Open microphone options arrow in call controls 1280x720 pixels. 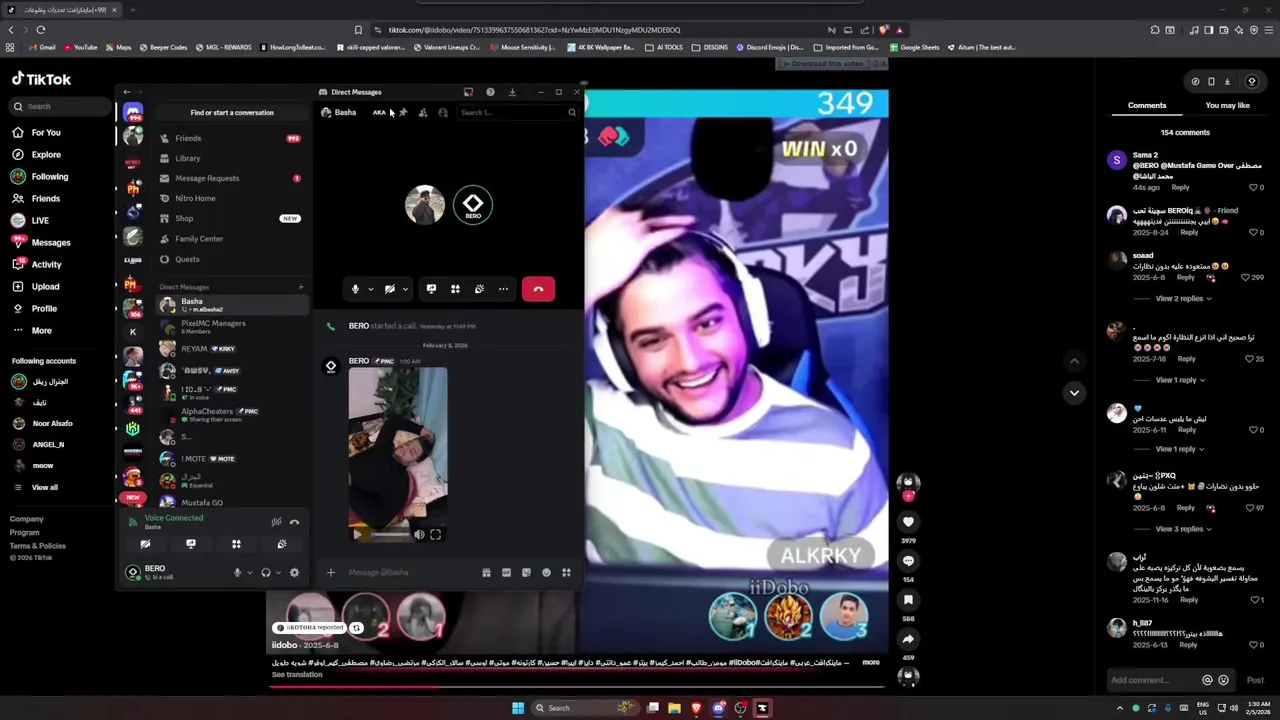pos(370,289)
